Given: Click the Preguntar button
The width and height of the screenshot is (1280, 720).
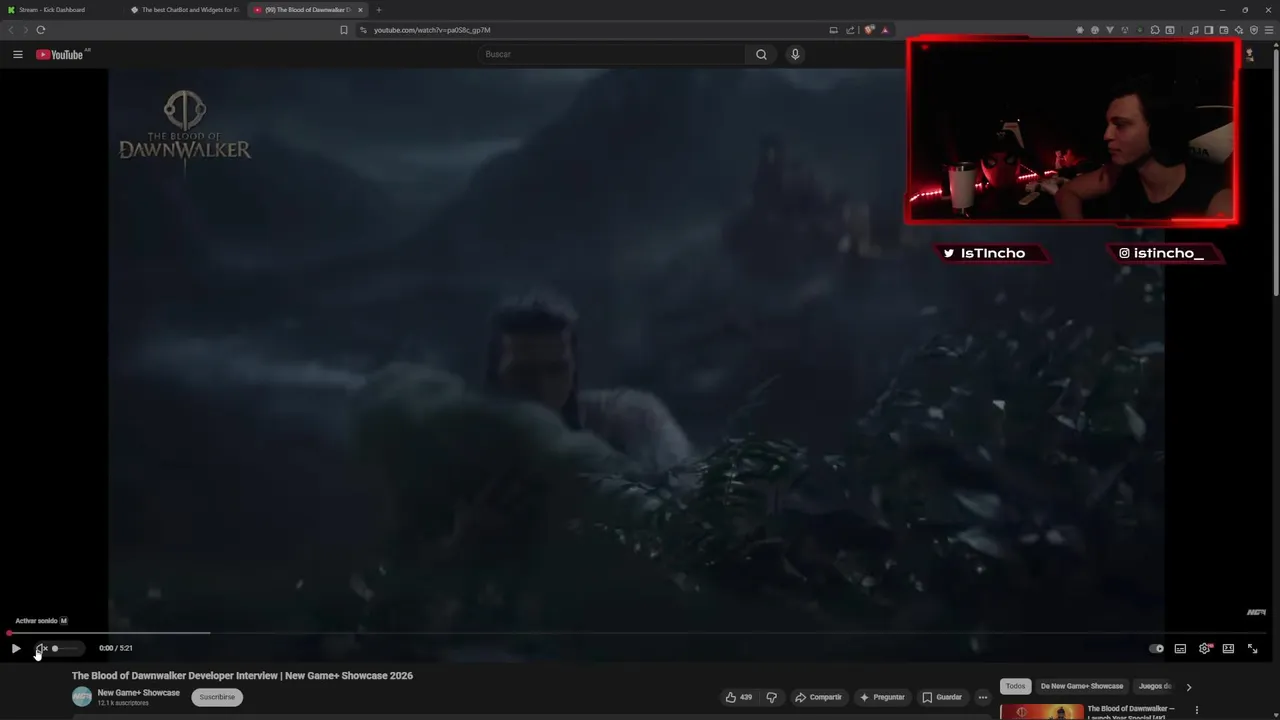Looking at the screenshot, I should 881,697.
